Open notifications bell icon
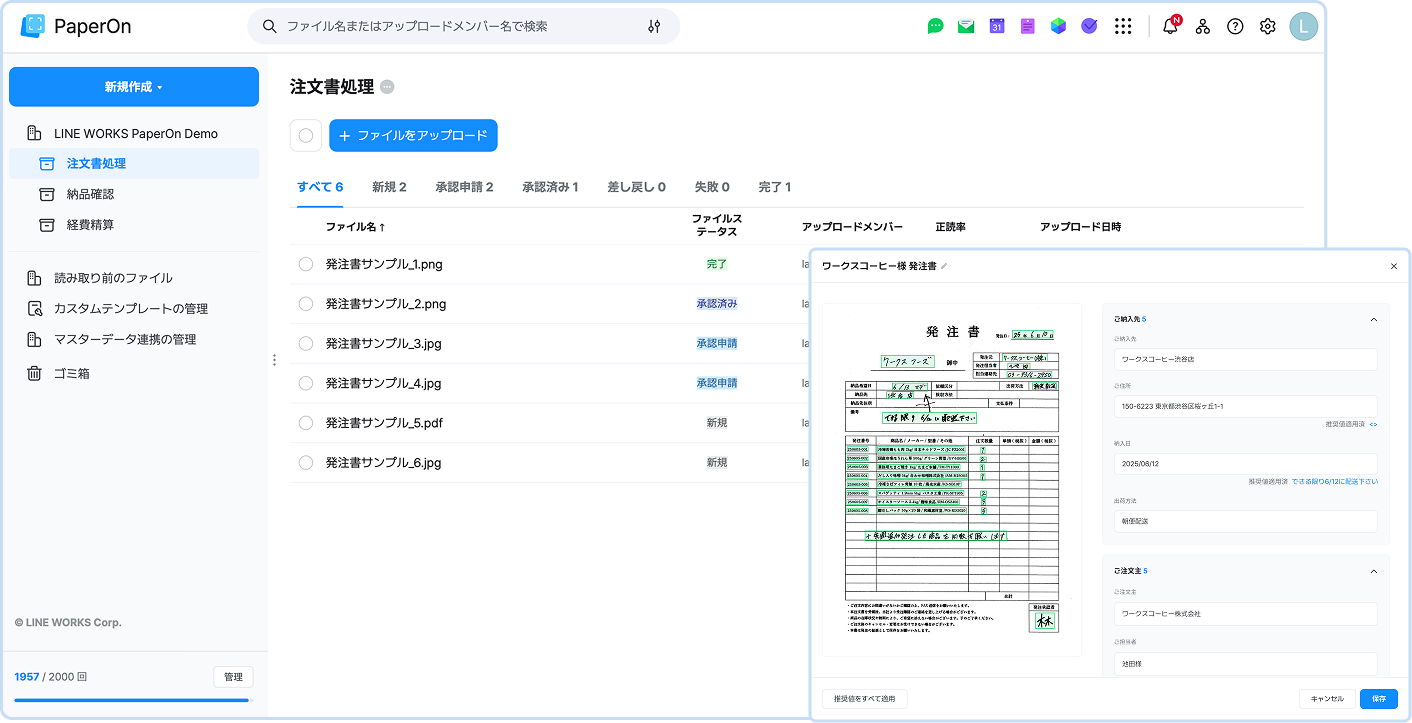1412x723 pixels. tap(1170, 27)
